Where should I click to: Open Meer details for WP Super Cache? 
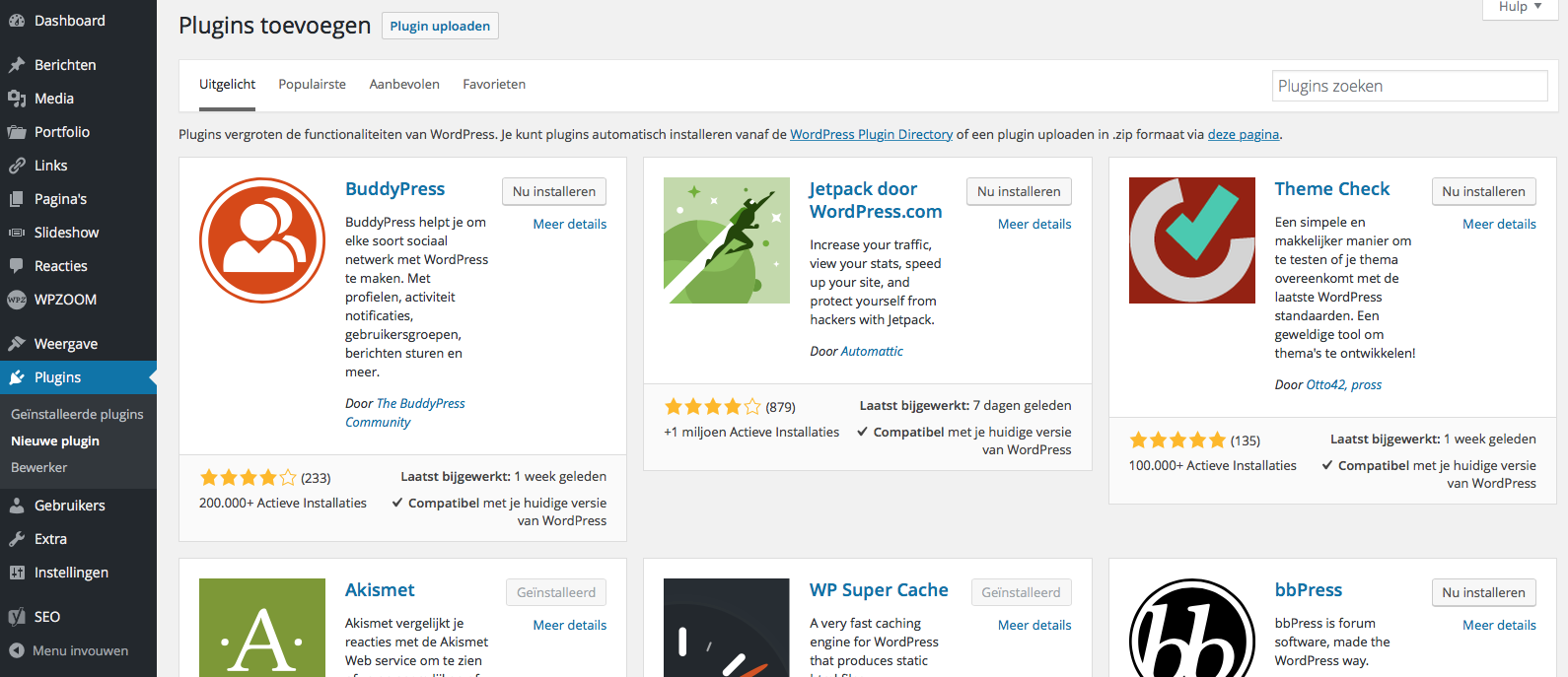pyautogui.click(x=1034, y=626)
